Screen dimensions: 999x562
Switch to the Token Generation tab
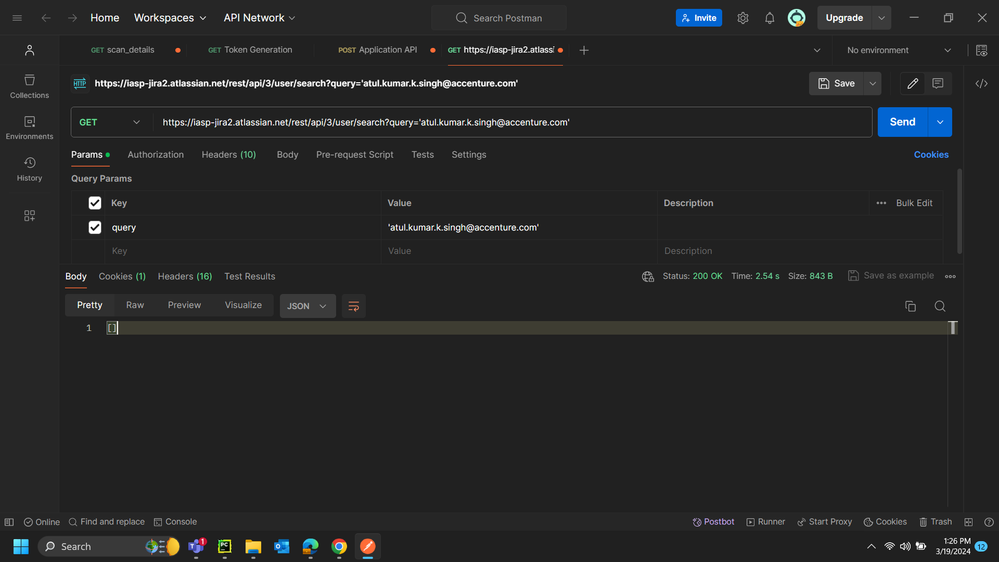coord(250,50)
